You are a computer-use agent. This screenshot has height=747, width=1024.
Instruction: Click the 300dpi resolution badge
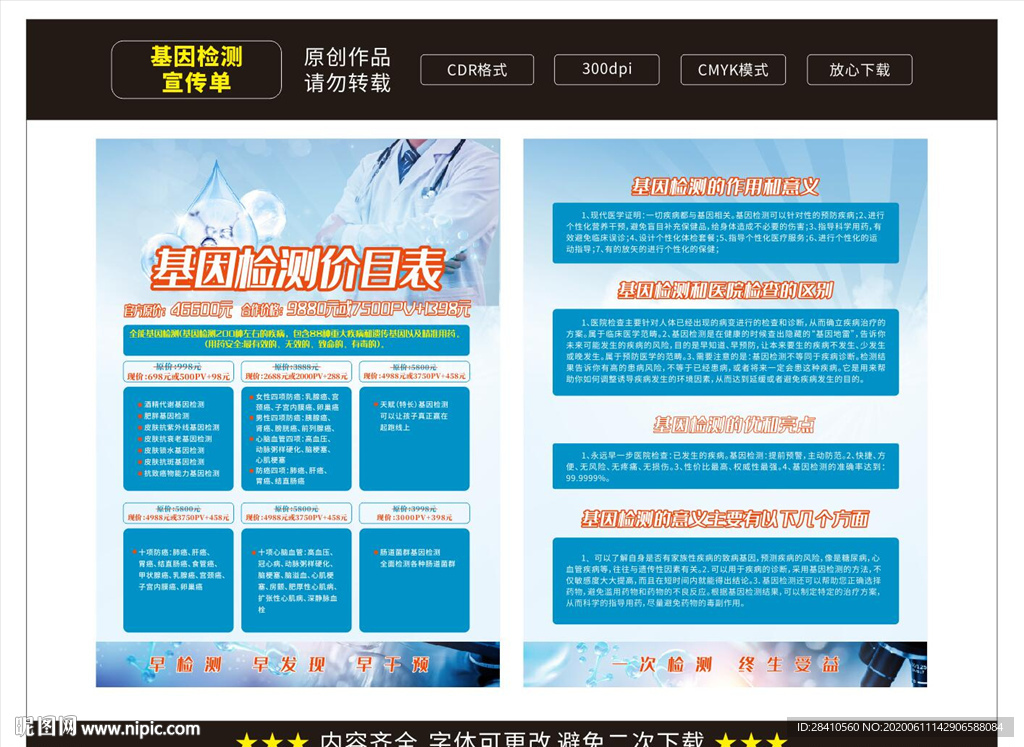(x=606, y=70)
